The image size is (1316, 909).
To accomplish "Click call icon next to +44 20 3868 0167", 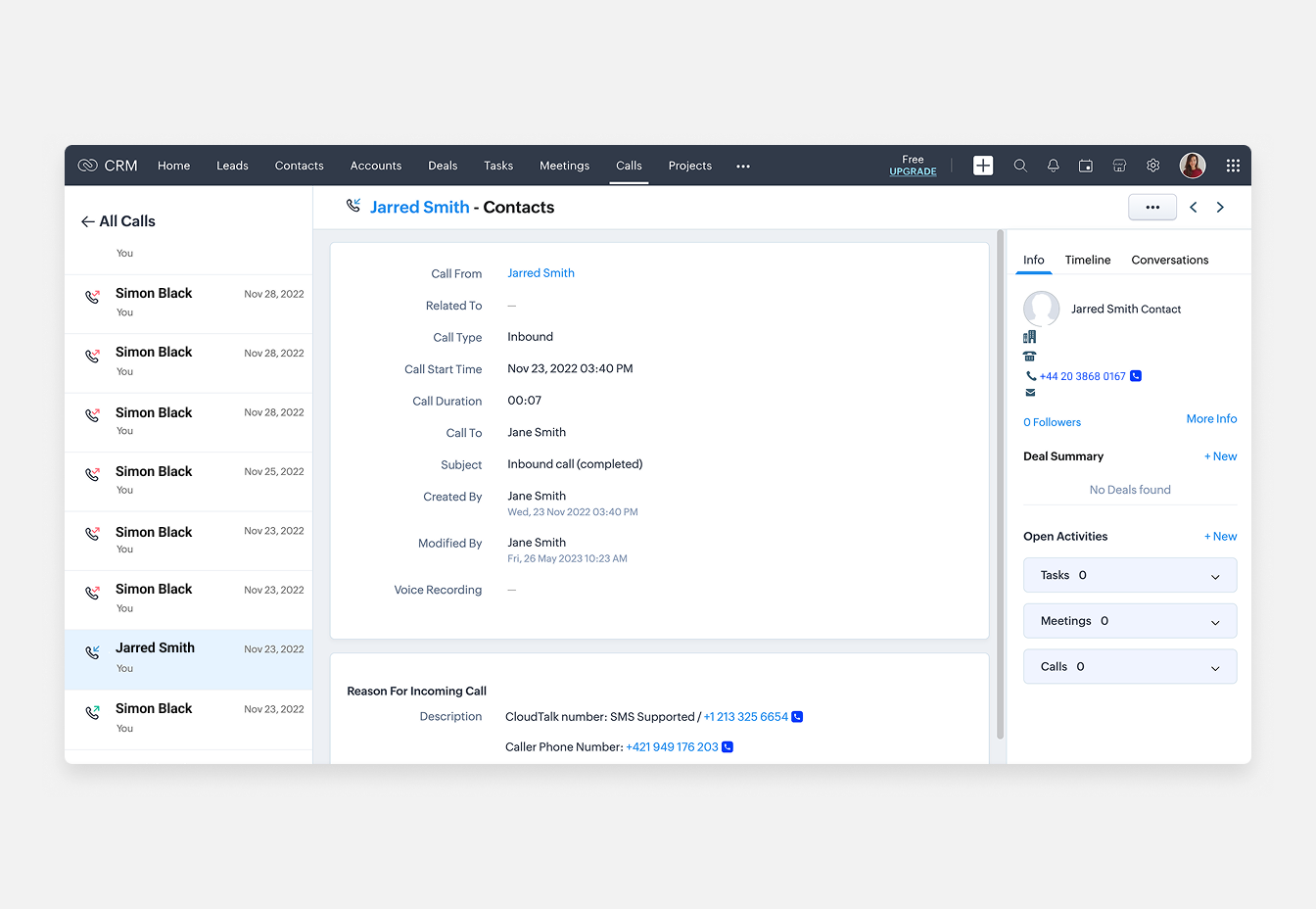I will point(1136,376).
